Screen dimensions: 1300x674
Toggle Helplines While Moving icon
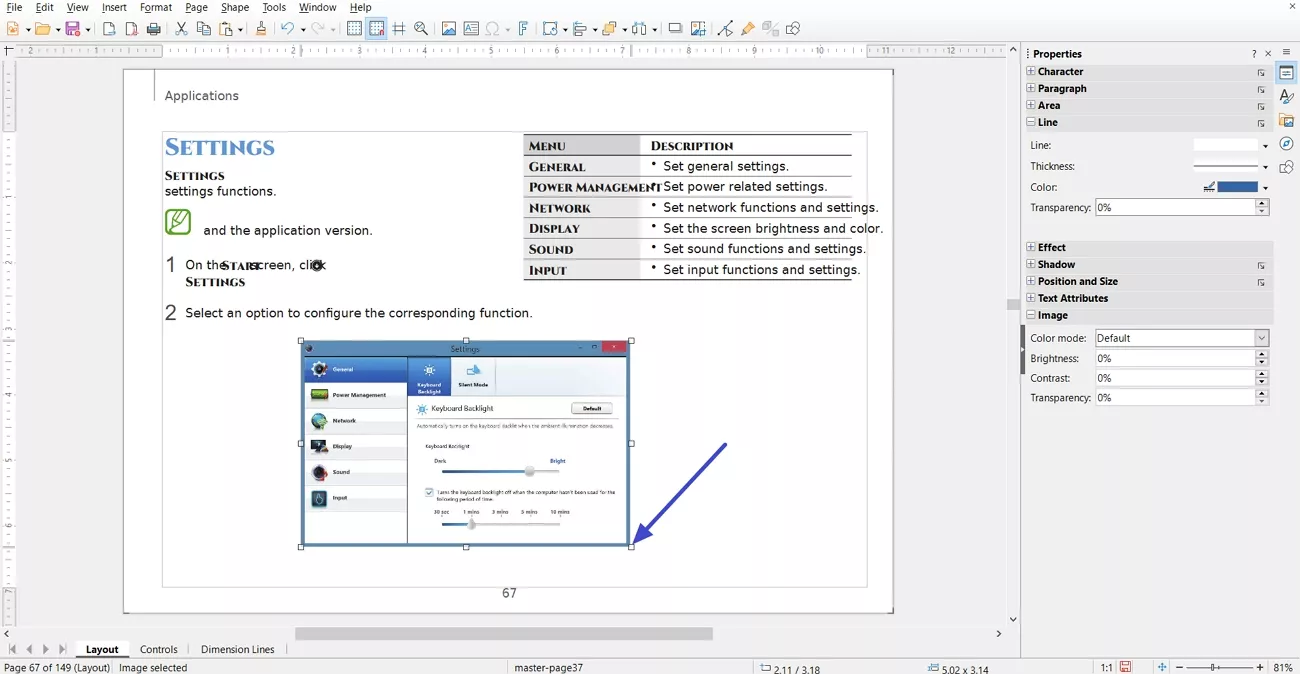tap(399, 29)
